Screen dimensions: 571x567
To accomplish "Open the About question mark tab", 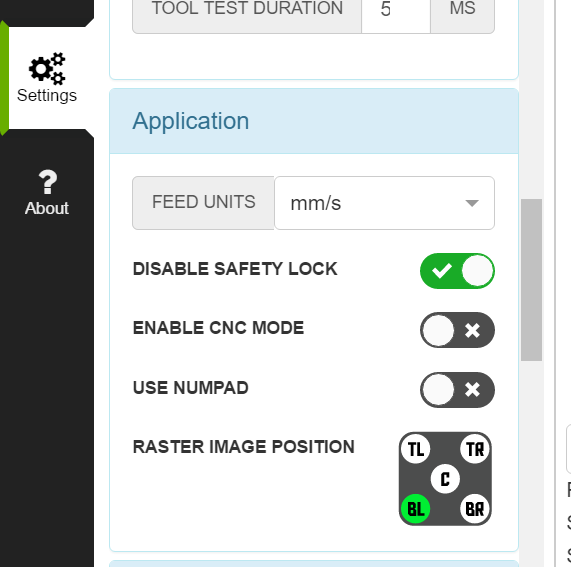I will (47, 192).
